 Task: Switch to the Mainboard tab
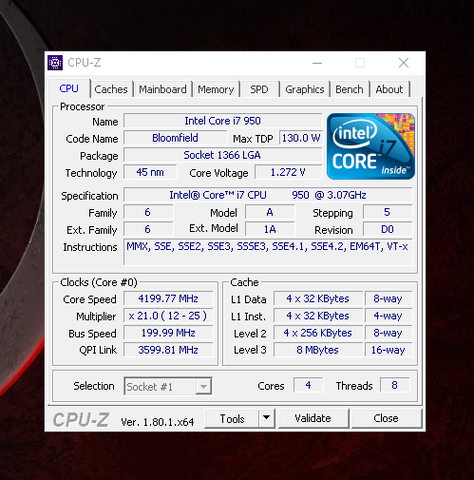click(163, 89)
